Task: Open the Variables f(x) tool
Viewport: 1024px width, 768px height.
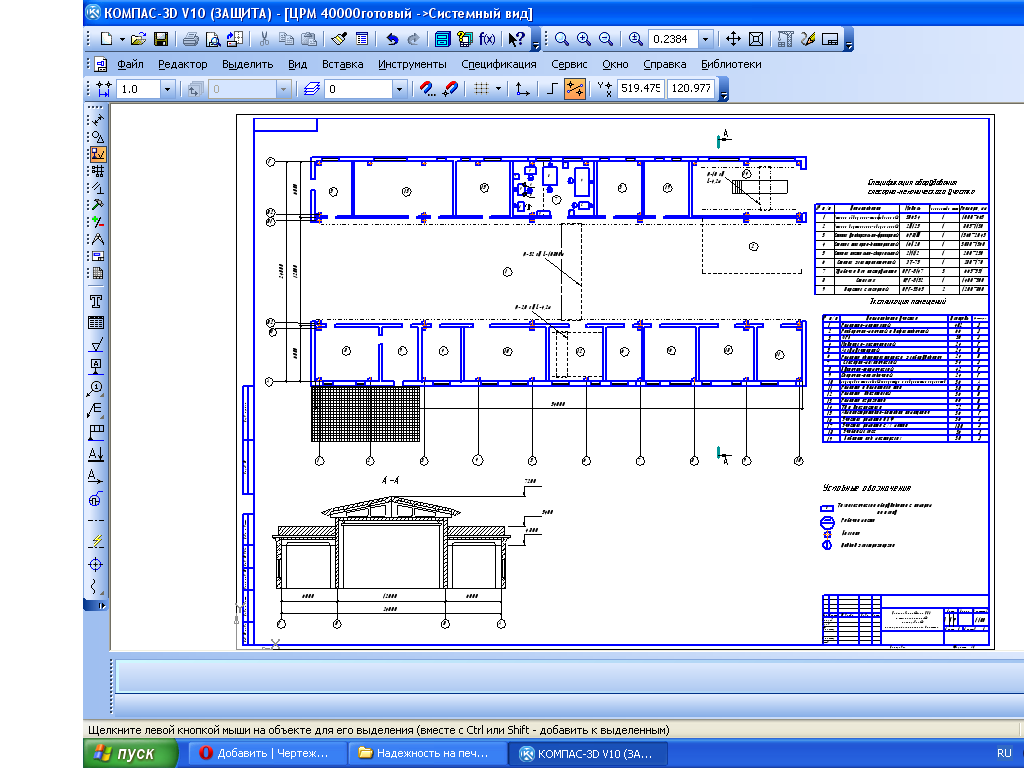Action: coord(487,39)
